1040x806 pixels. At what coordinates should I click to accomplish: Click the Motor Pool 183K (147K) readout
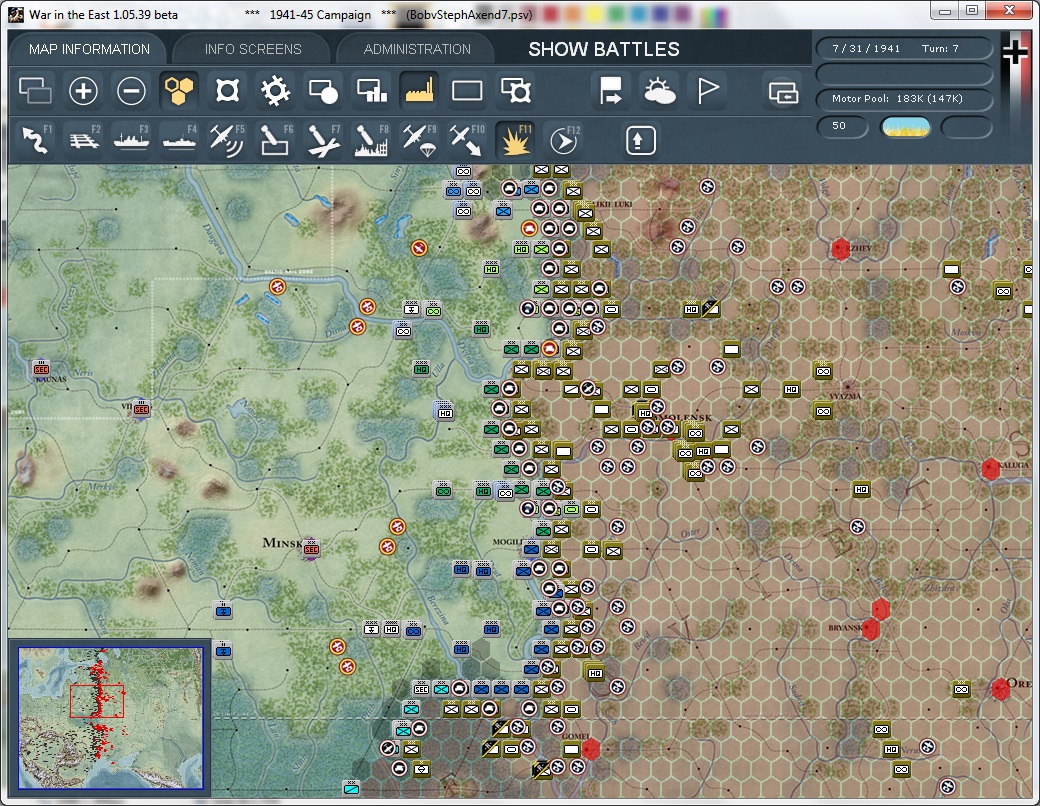(904, 99)
